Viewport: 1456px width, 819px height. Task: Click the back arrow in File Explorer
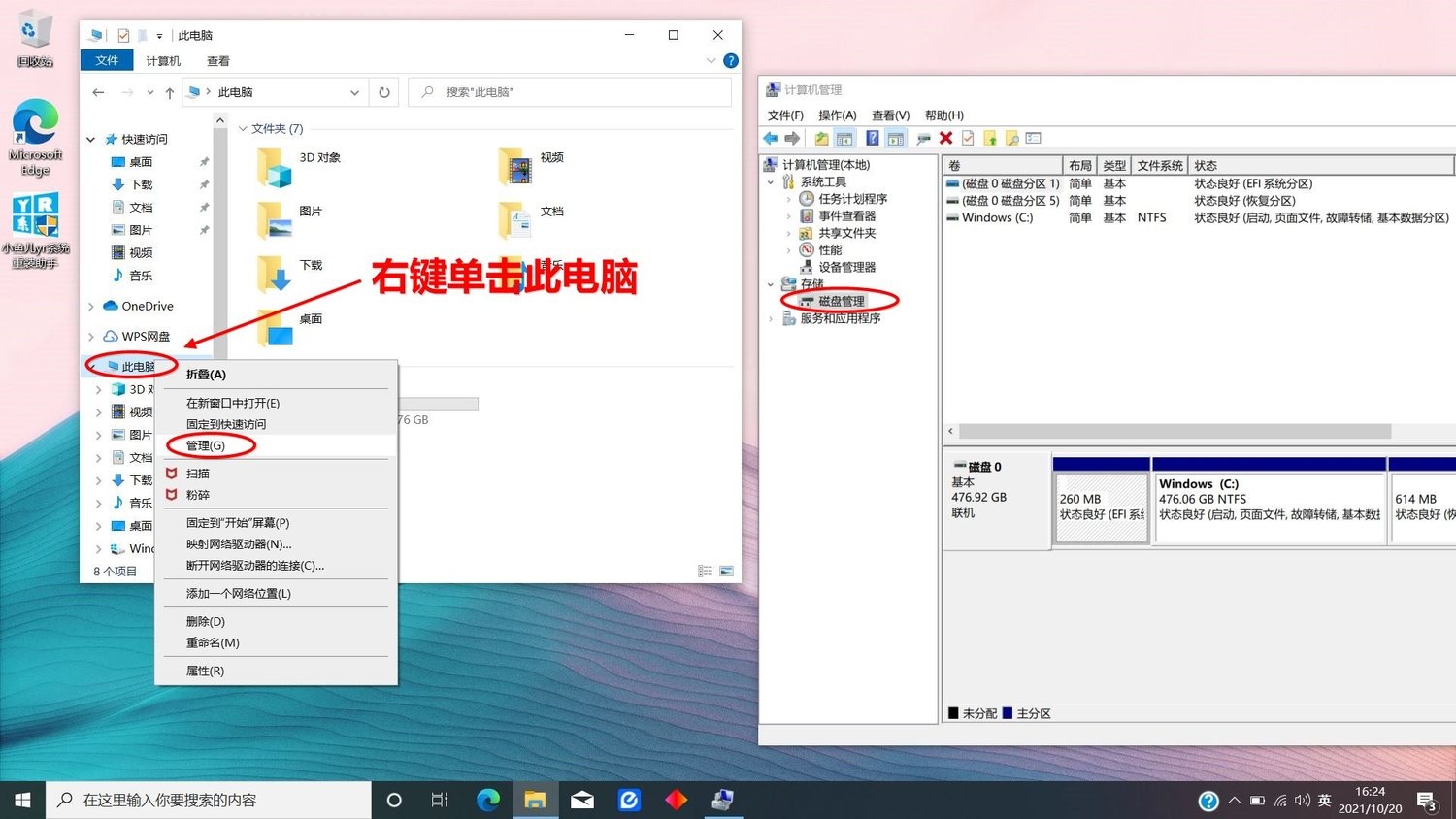98,91
